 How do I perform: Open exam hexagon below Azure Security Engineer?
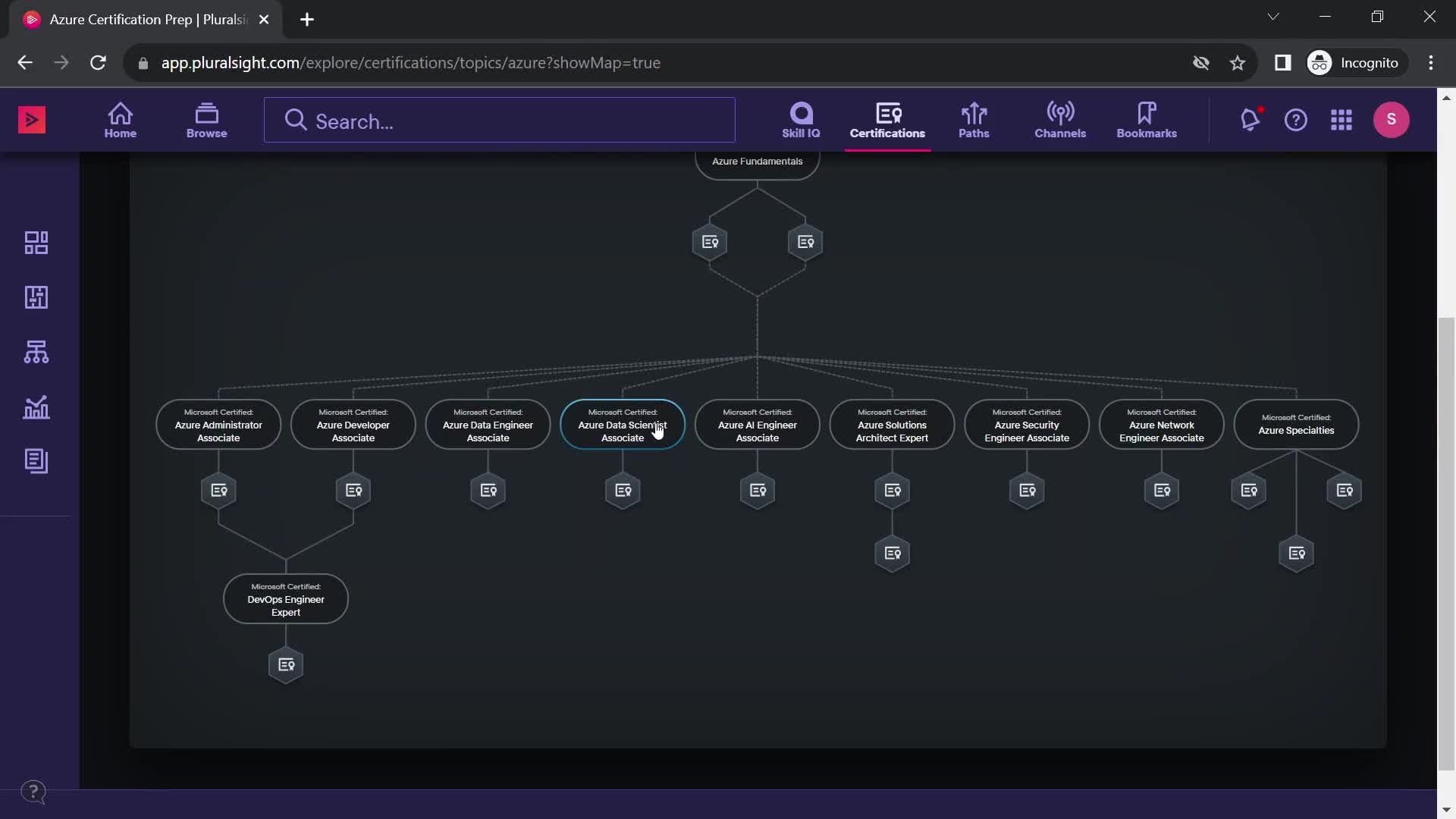click(1027, 491)
